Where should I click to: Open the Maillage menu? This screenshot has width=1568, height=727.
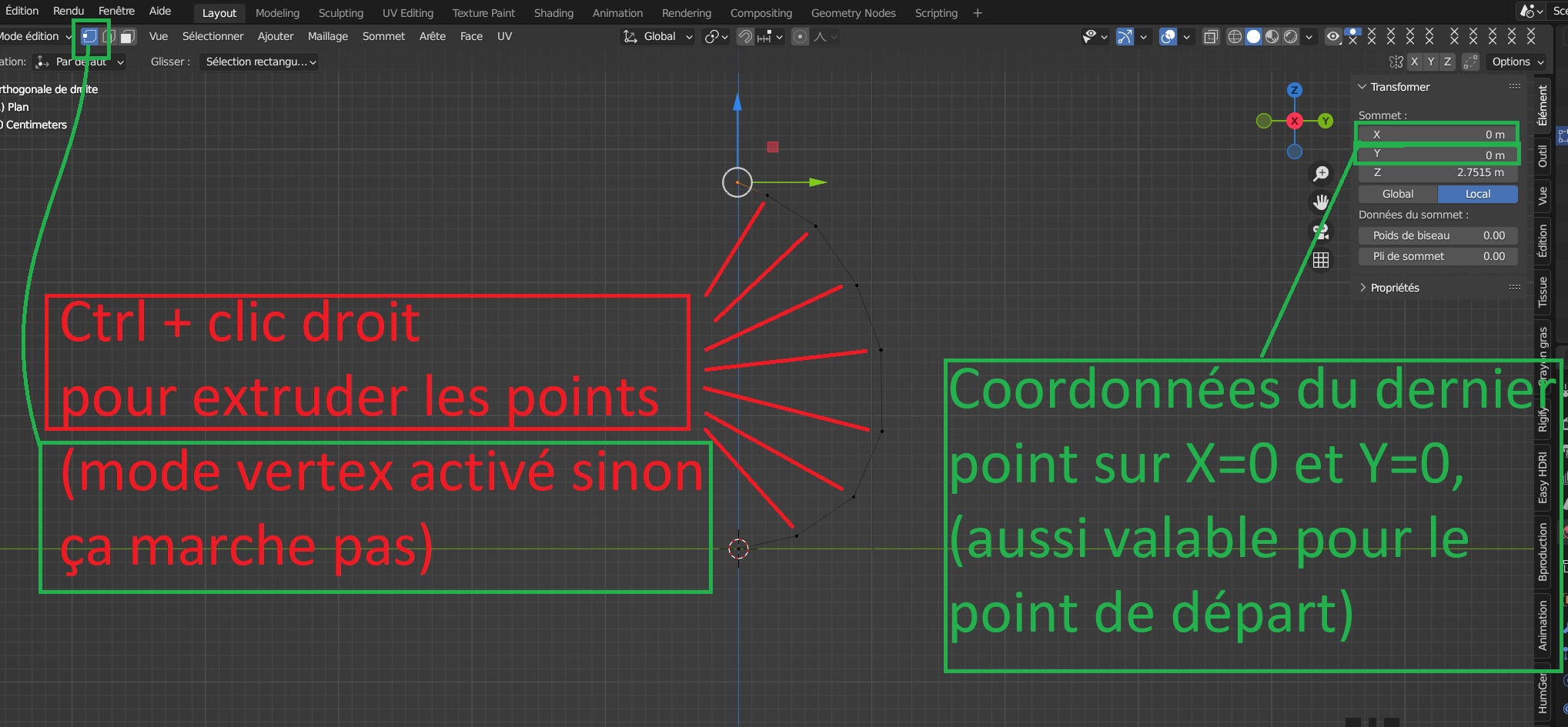click(327, 36)
